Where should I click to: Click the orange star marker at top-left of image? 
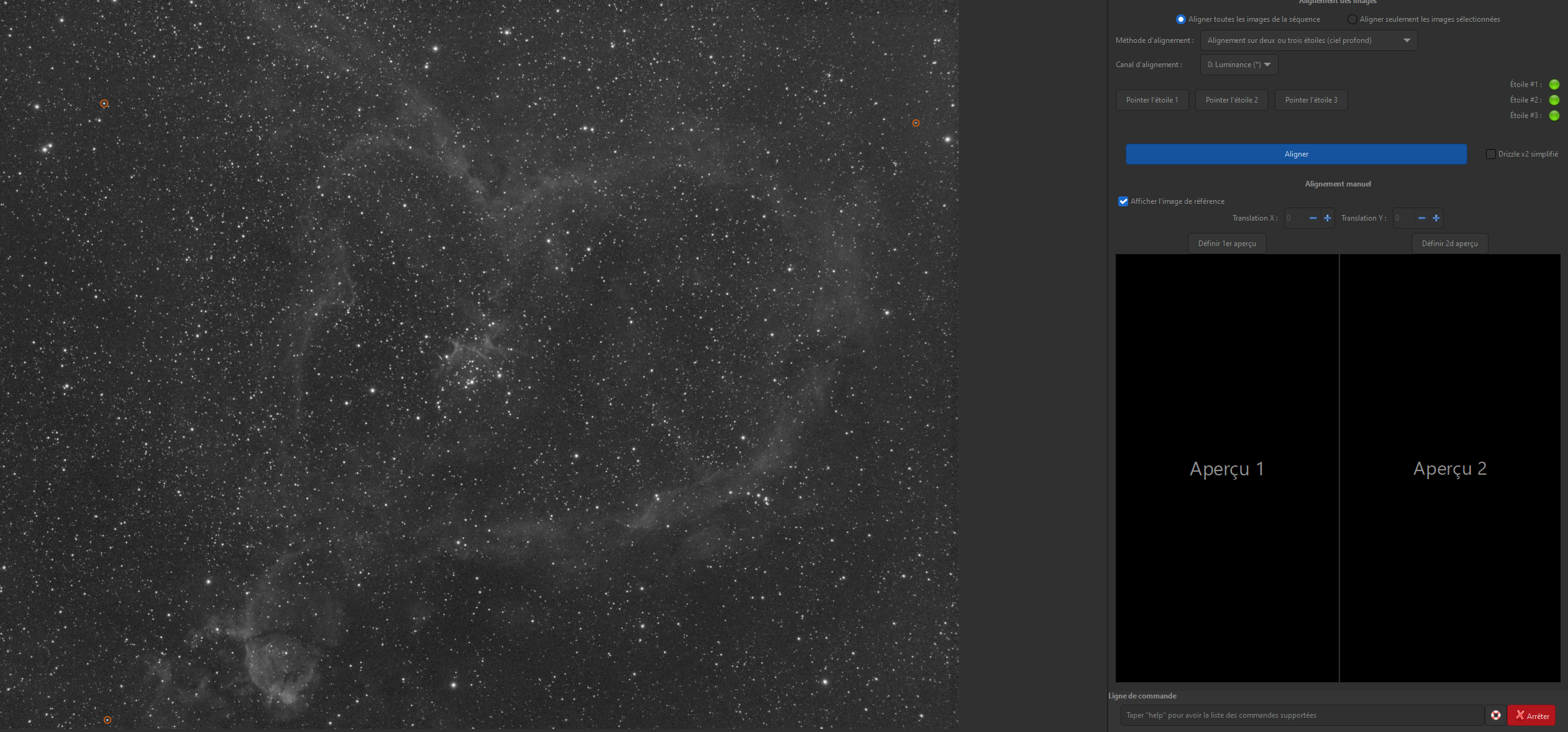(104, 104)
